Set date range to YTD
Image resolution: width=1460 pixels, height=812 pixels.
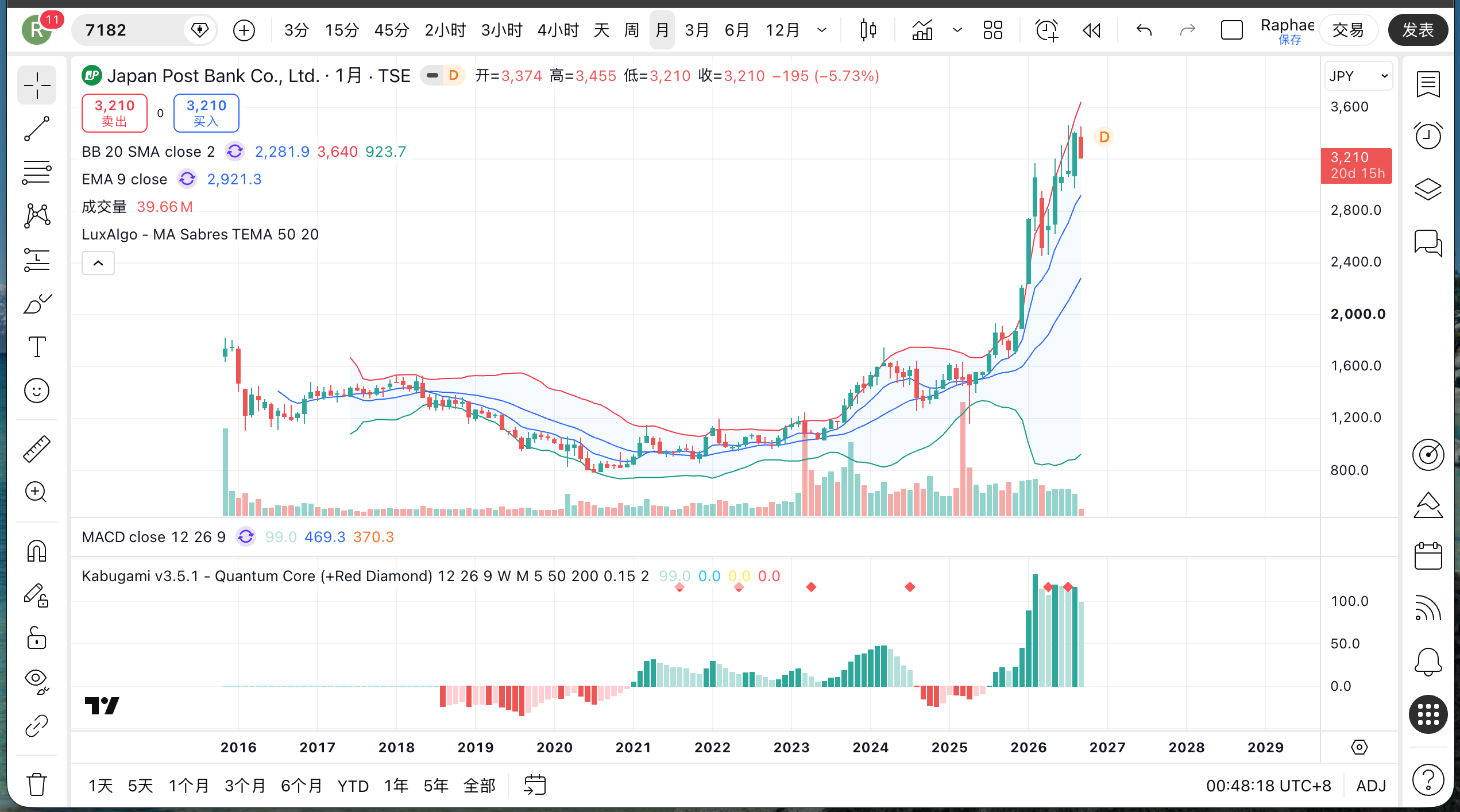click(353, 786)
